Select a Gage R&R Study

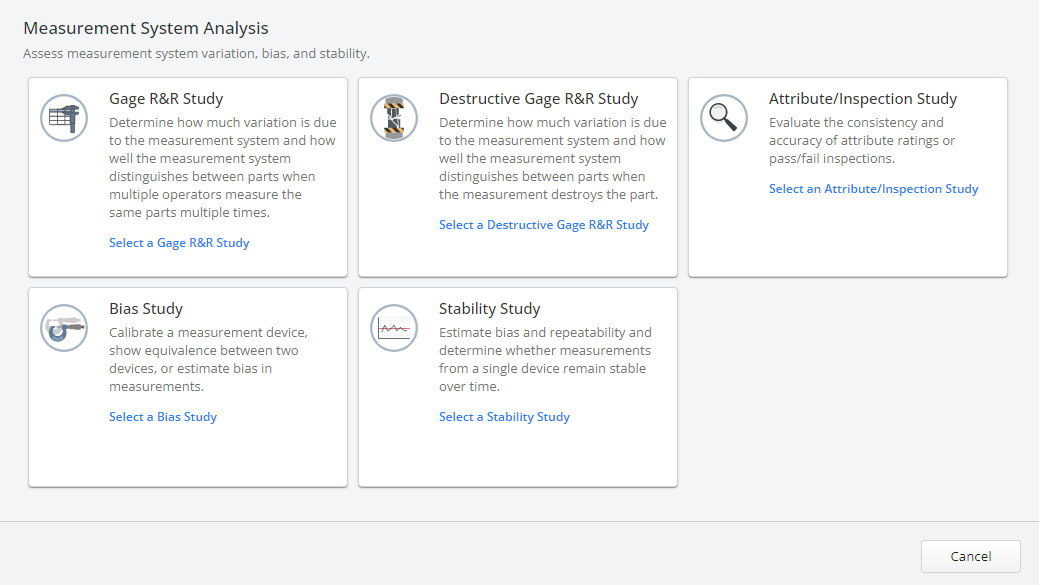click(x=179, y=242)
